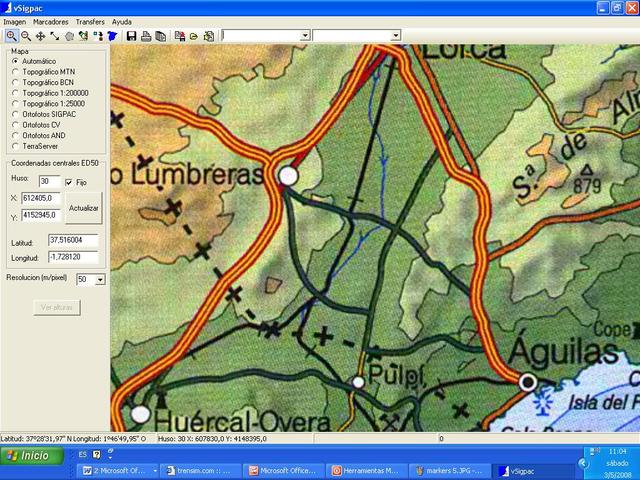The image size is (640, 480).
Task: Click the diagonal measure distance tool
Action: tap(54, 35)
